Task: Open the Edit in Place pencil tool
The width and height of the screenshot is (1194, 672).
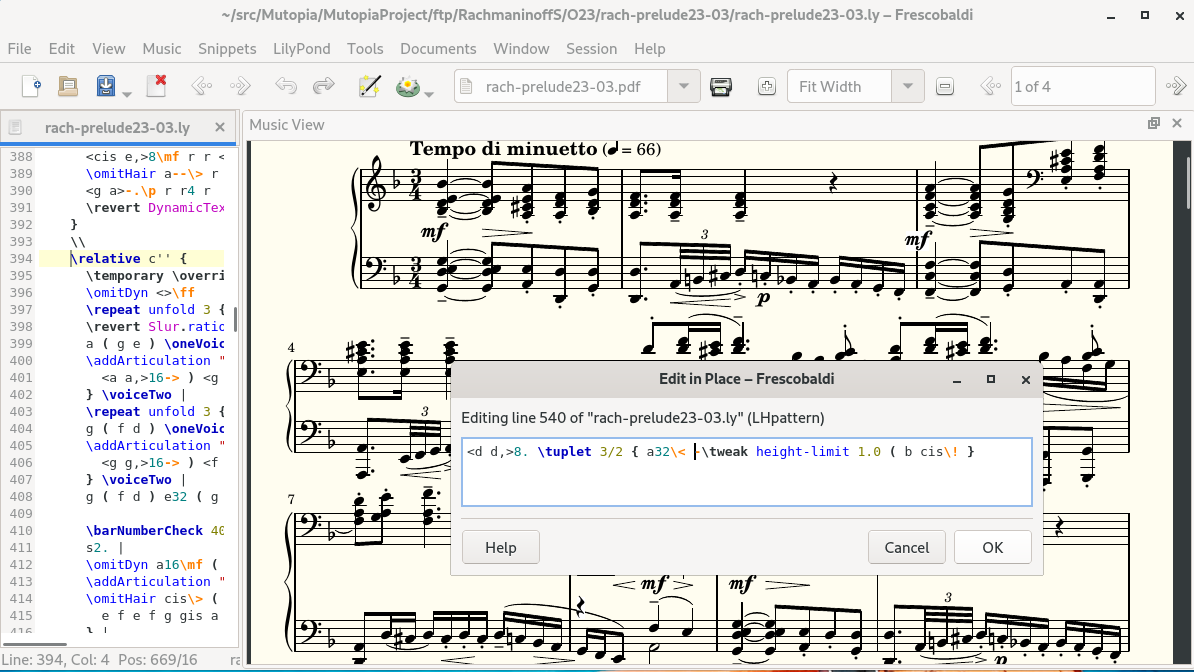Action: [x=370, y=86]
